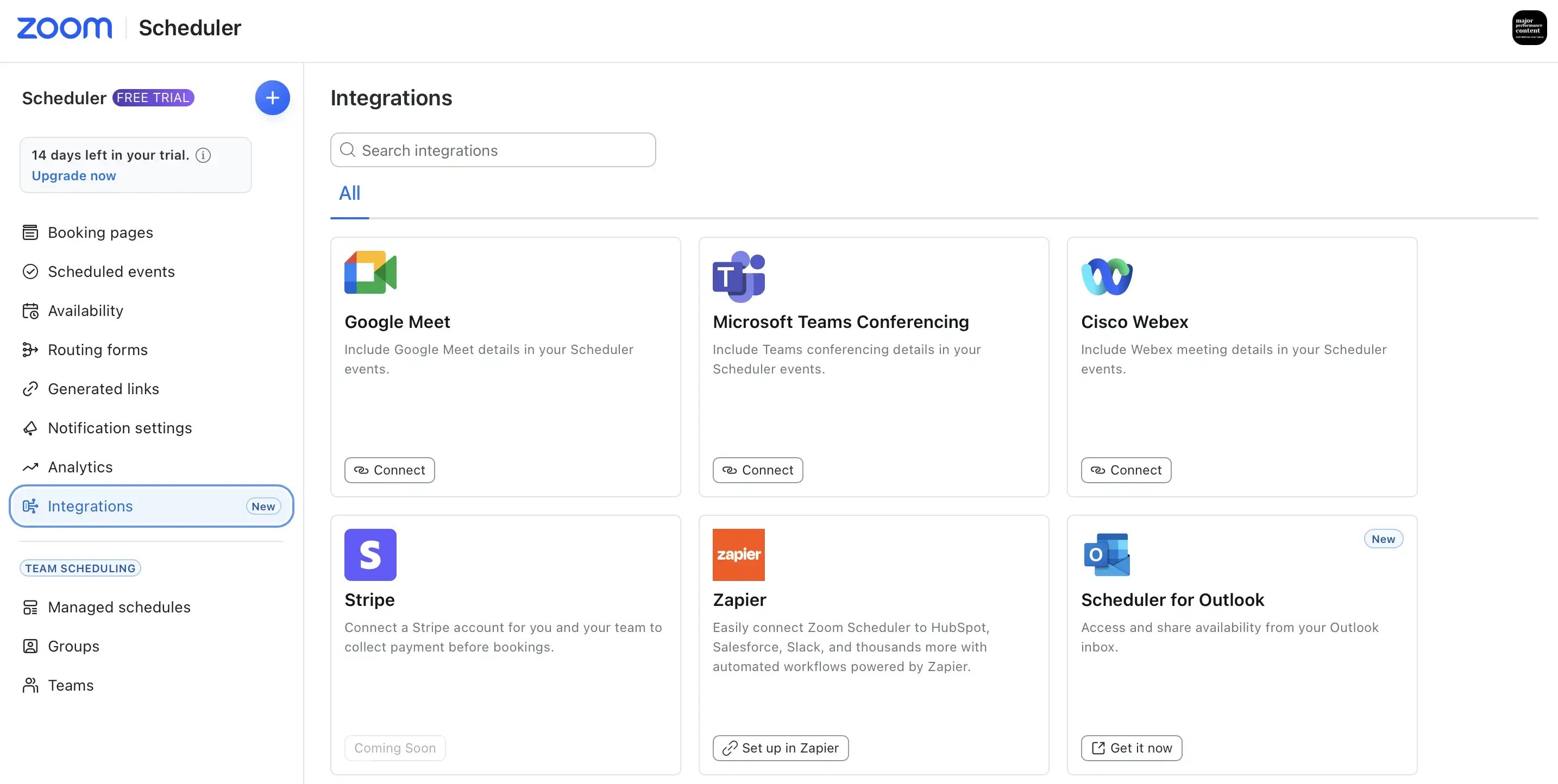Click the Teams people icon
This screenshot has width=1558, height=784.
point(30,686)
